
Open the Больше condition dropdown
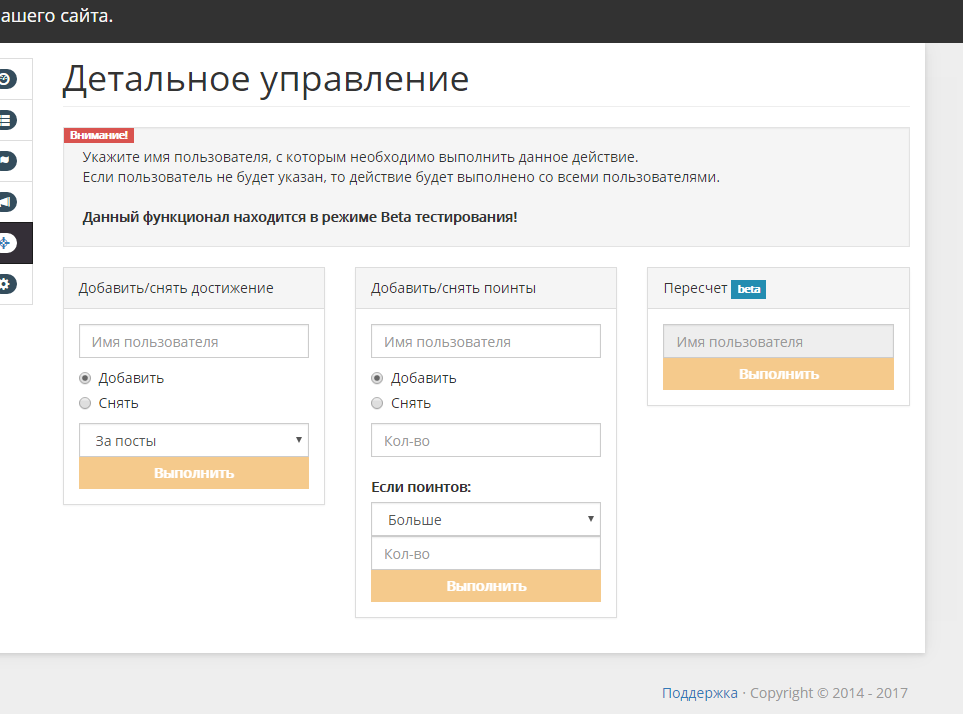click(486, 519)
